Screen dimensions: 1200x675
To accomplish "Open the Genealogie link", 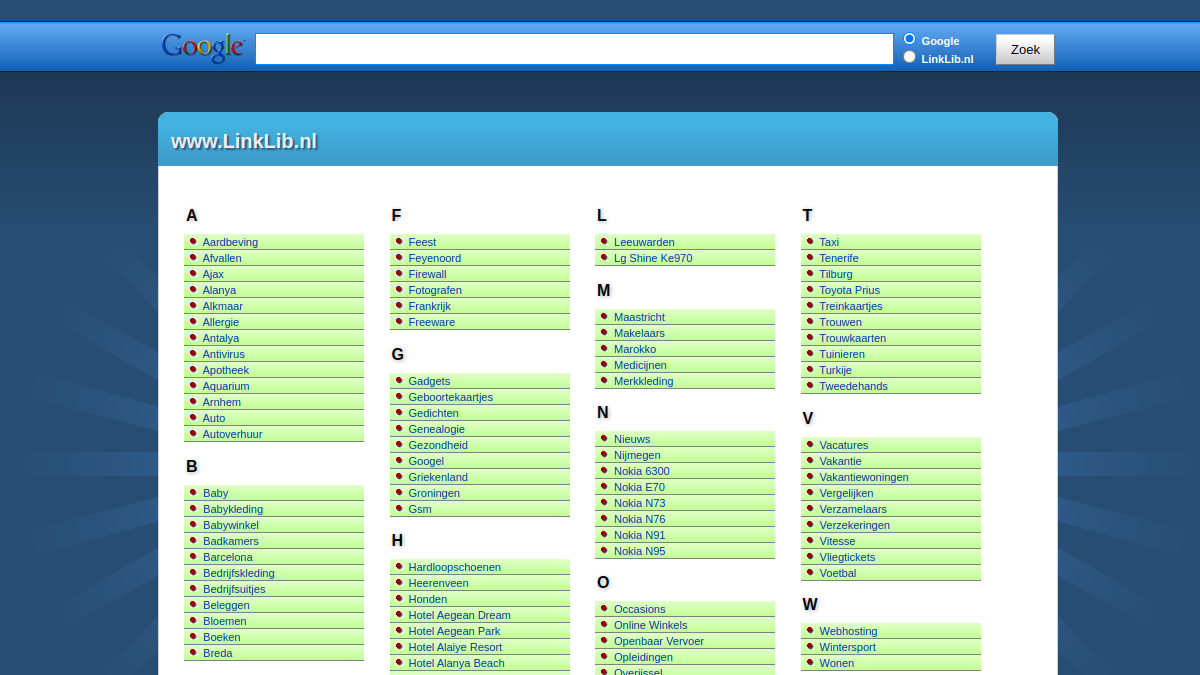I will pyautogui.click(x=437, y=429).
